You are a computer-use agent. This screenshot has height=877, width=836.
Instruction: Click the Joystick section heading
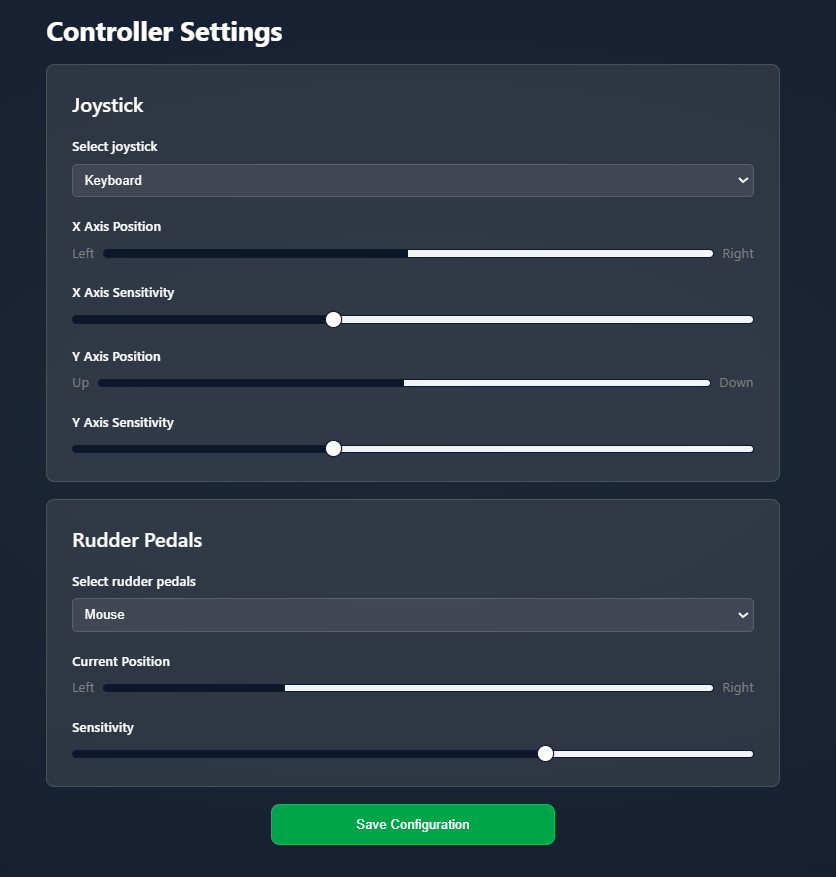[108, 105]
